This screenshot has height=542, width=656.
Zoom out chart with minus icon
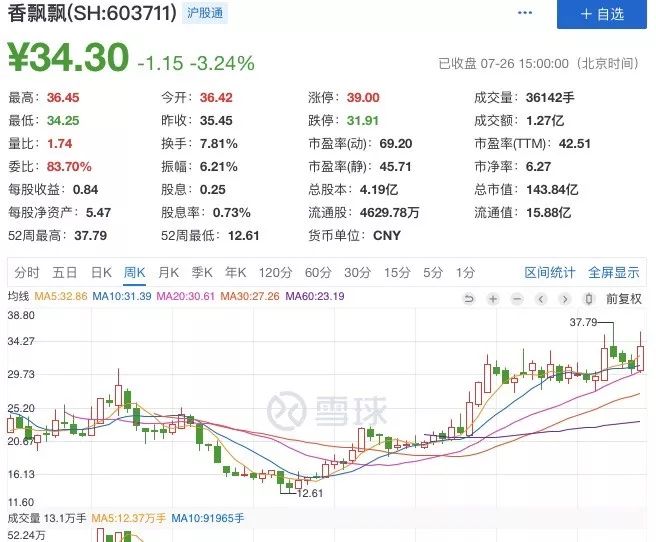point(518,299)
